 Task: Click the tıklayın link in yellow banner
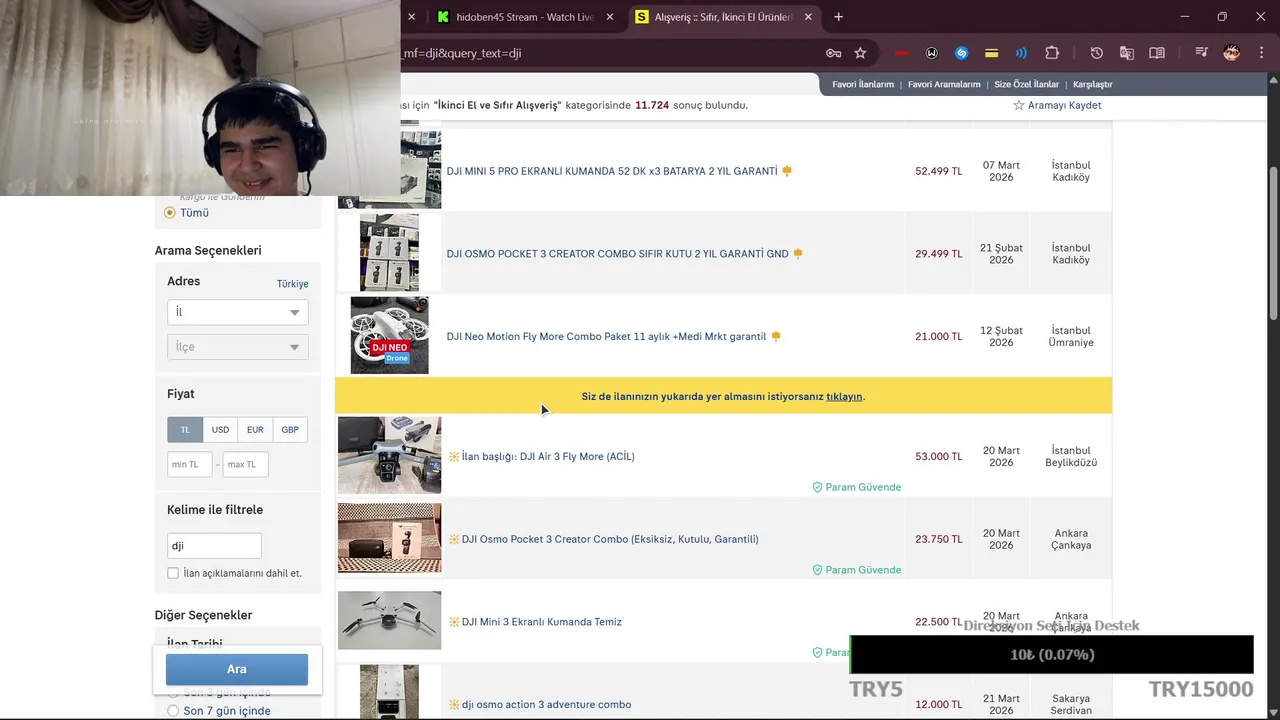[844, 397]
